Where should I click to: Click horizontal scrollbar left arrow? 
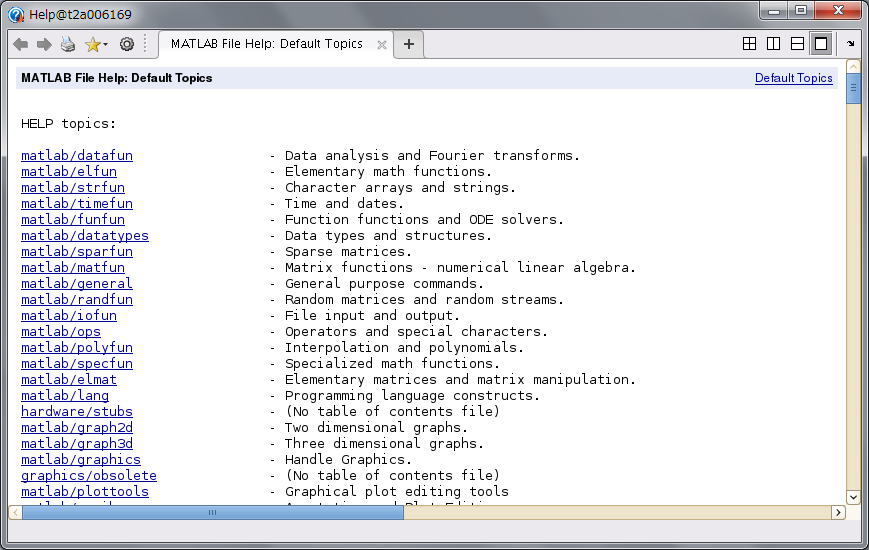16,513
